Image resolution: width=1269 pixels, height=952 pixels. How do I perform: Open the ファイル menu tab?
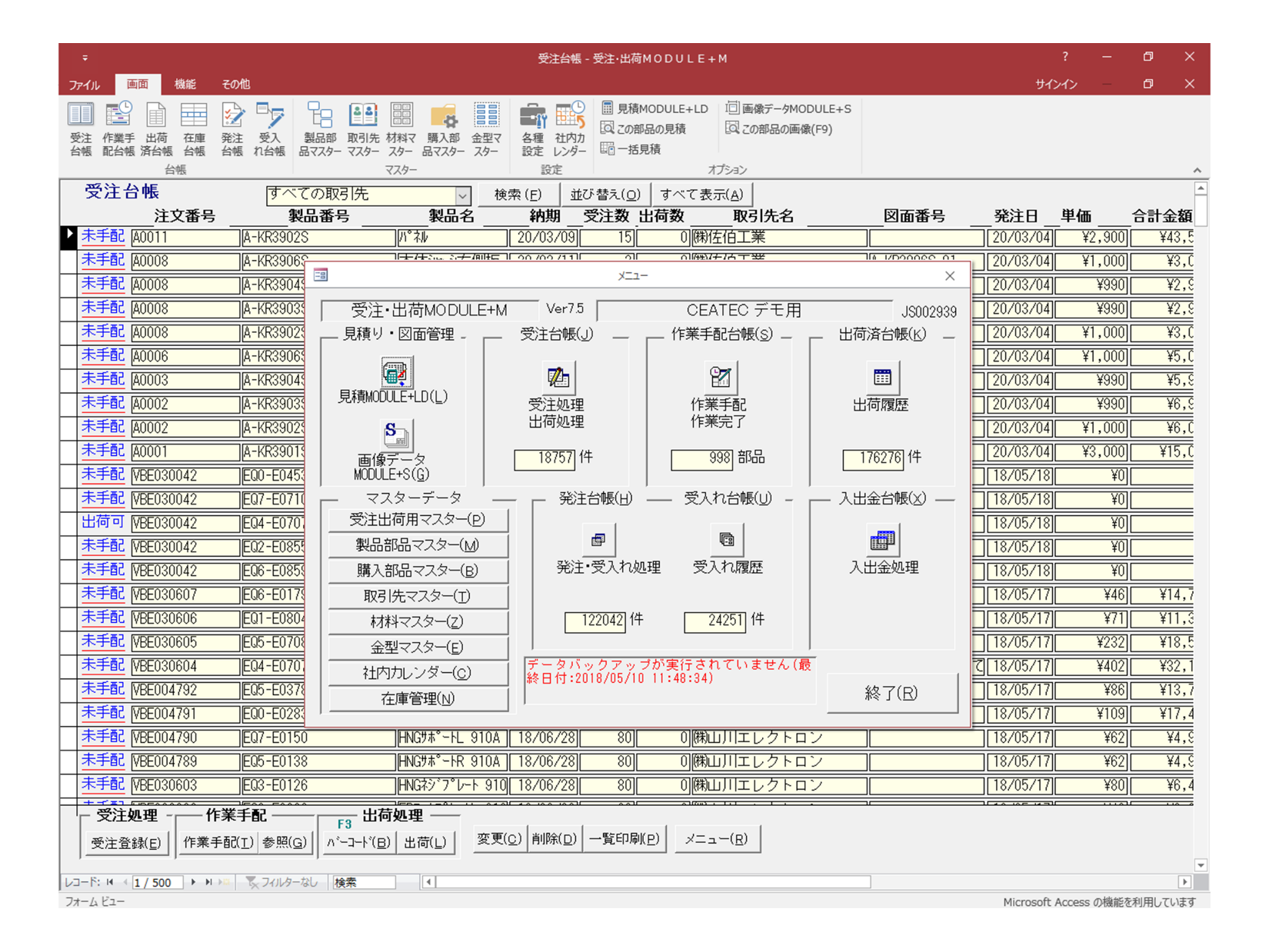click(x=85, y=85)
